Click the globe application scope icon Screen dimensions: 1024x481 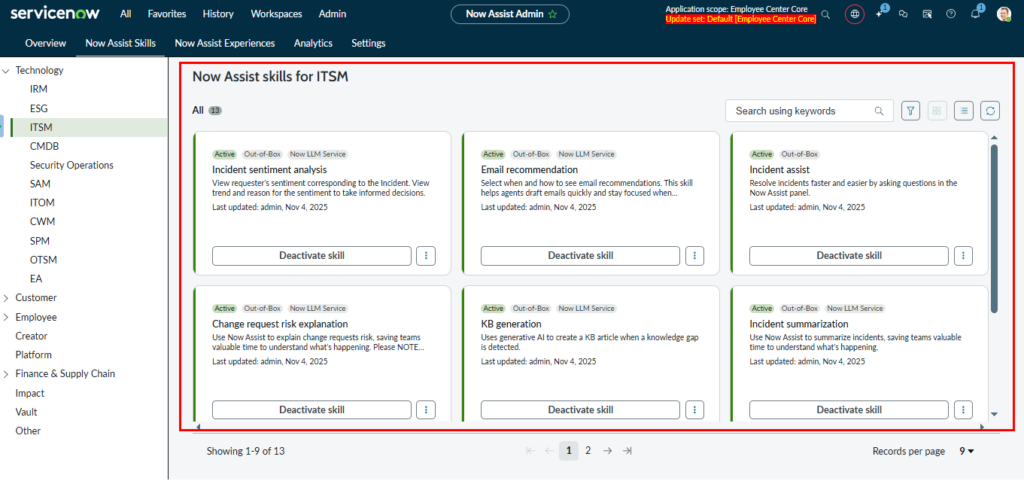pos(854,14)
